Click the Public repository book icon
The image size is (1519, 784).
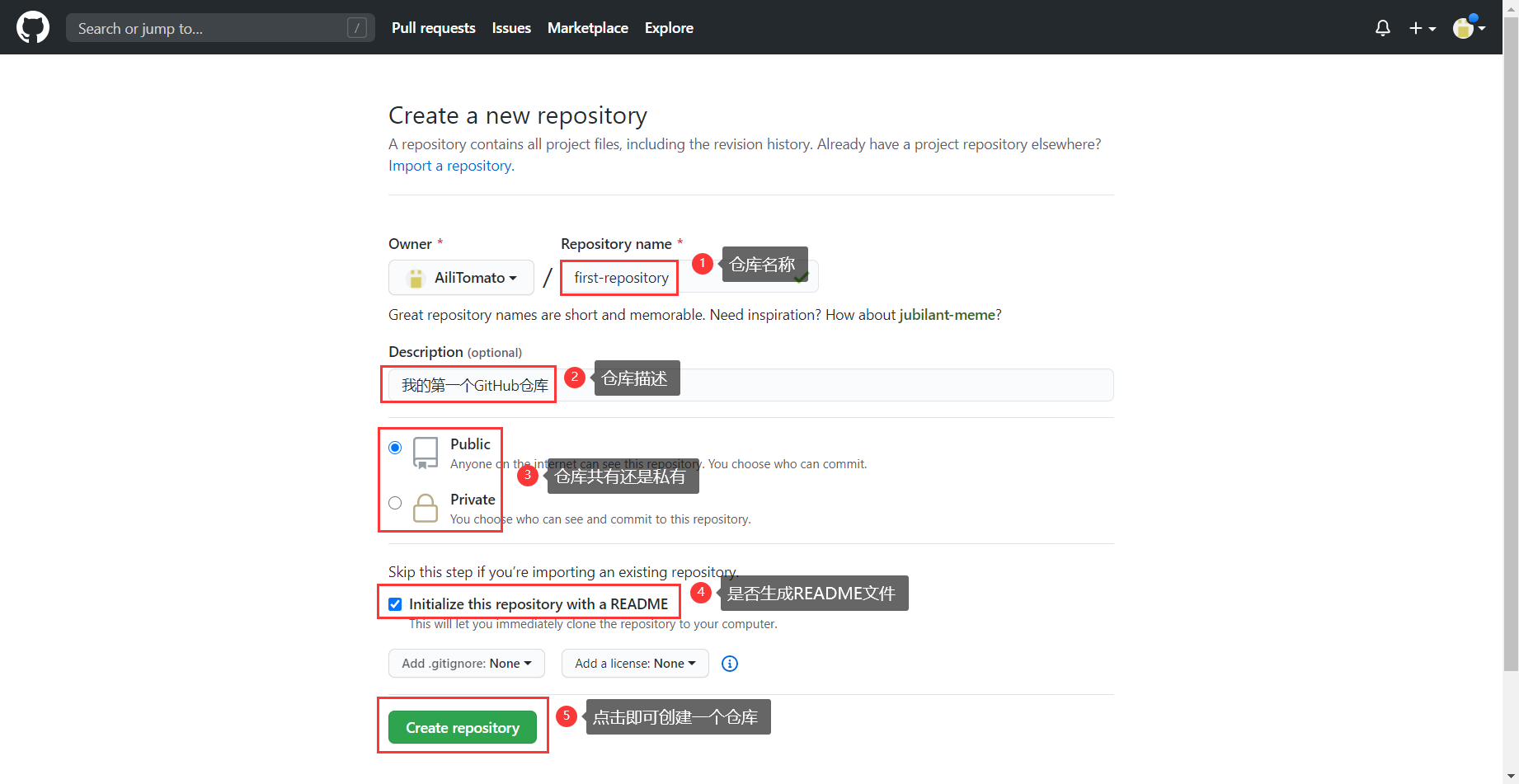[426, 453]
